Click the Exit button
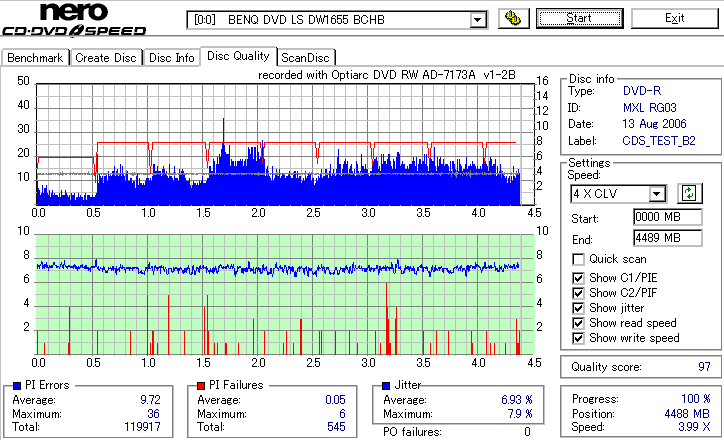Viewport: 724px width, 441px height. 675,18
